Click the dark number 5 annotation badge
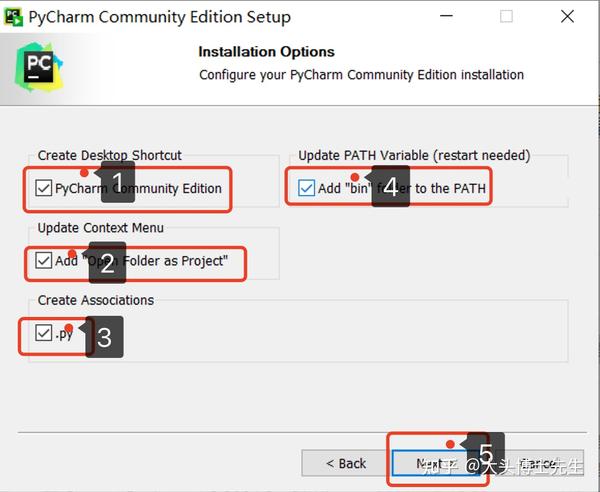The width and height of the screenshot is (600, 492). coord(486,453)
